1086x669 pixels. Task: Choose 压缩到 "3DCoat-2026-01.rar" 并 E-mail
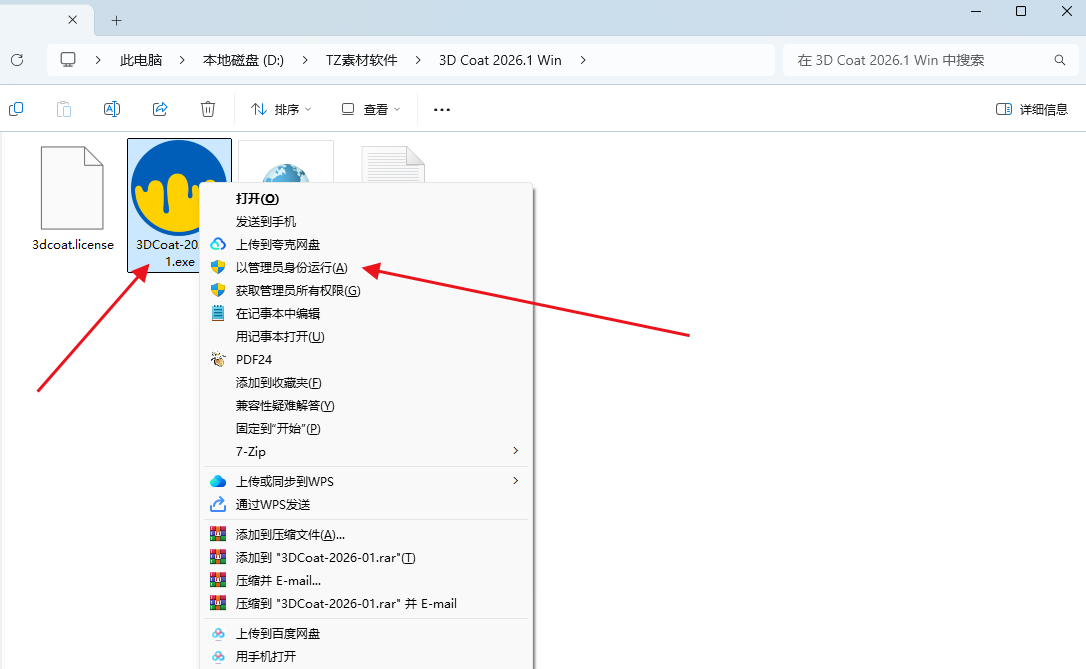pos(367,603)
